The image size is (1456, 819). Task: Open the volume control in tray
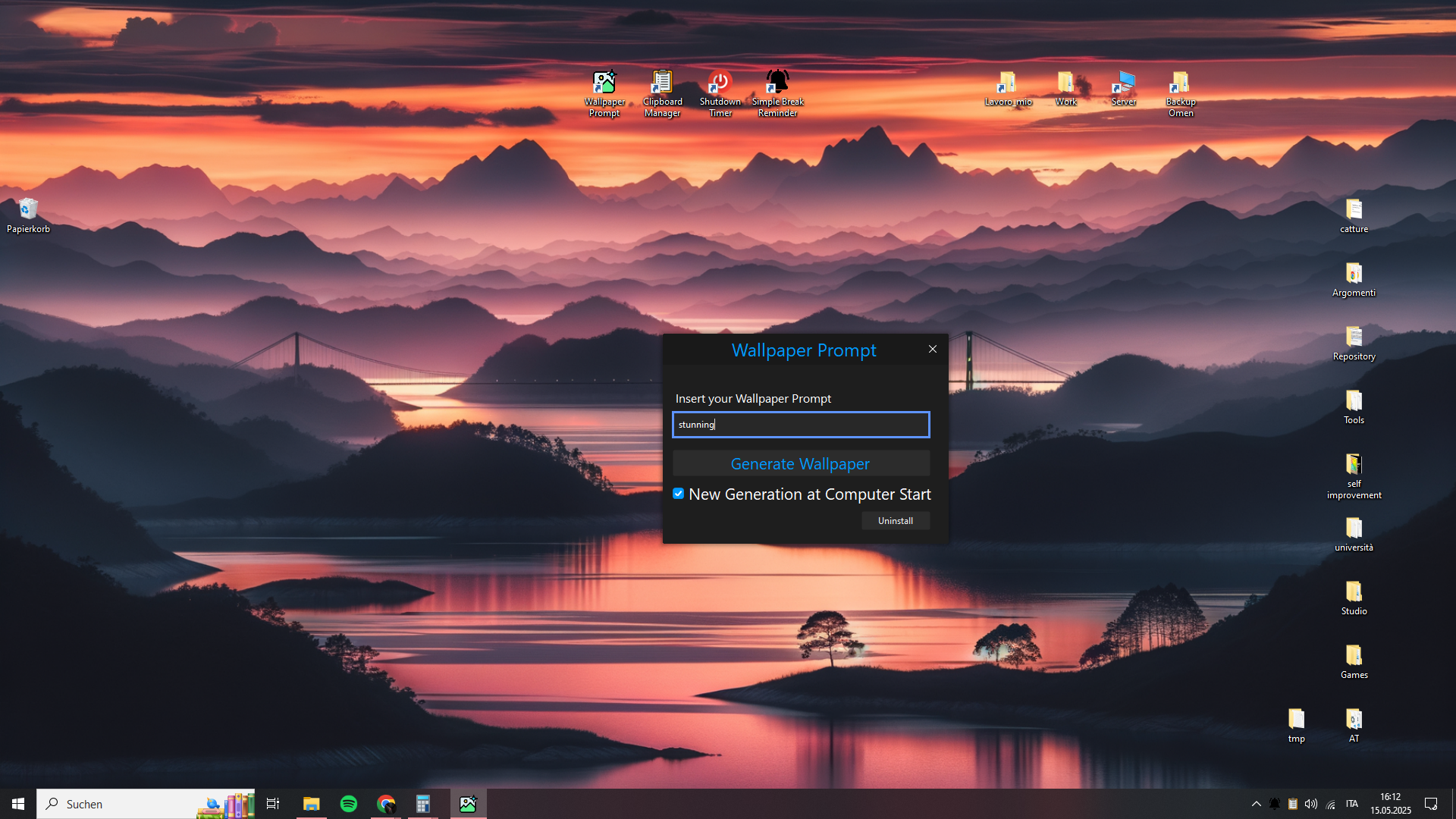[x=1311, y=804]
